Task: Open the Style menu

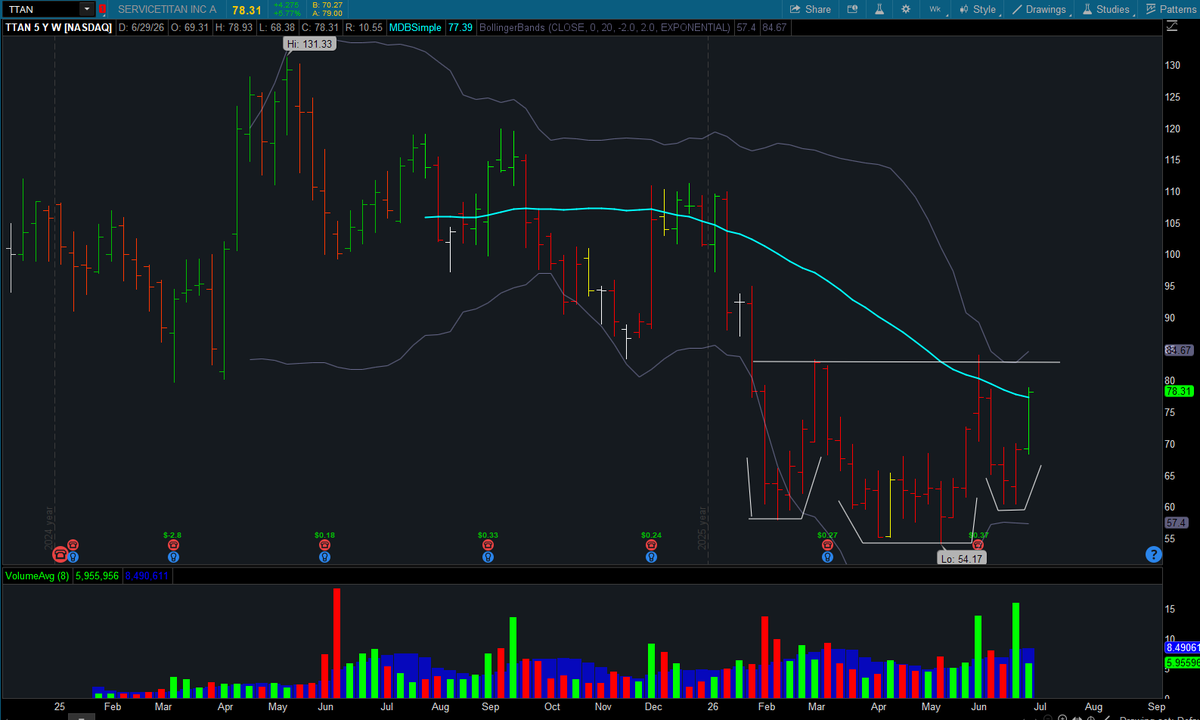Action: [977, 9]
